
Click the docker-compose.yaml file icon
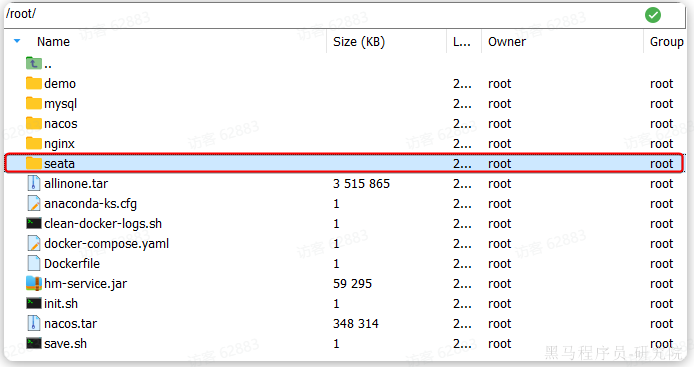pyautogui.click(x=34, y=243)
